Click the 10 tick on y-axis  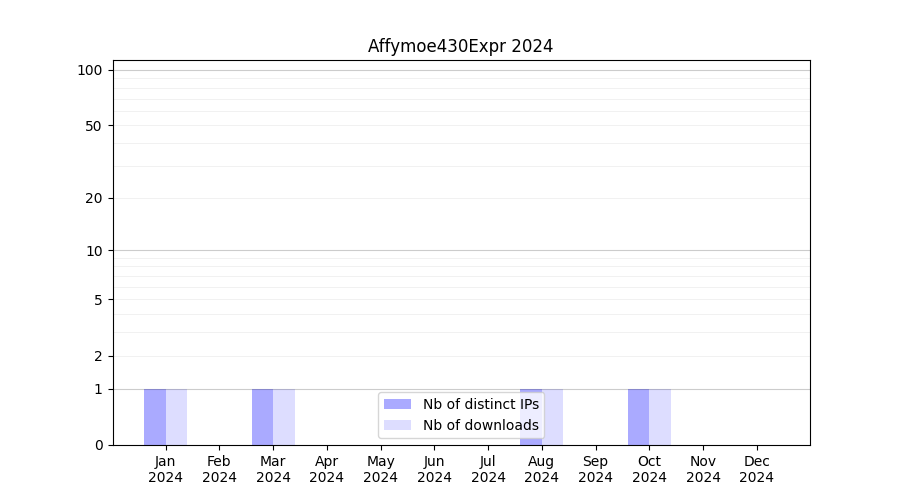(93, 251)
